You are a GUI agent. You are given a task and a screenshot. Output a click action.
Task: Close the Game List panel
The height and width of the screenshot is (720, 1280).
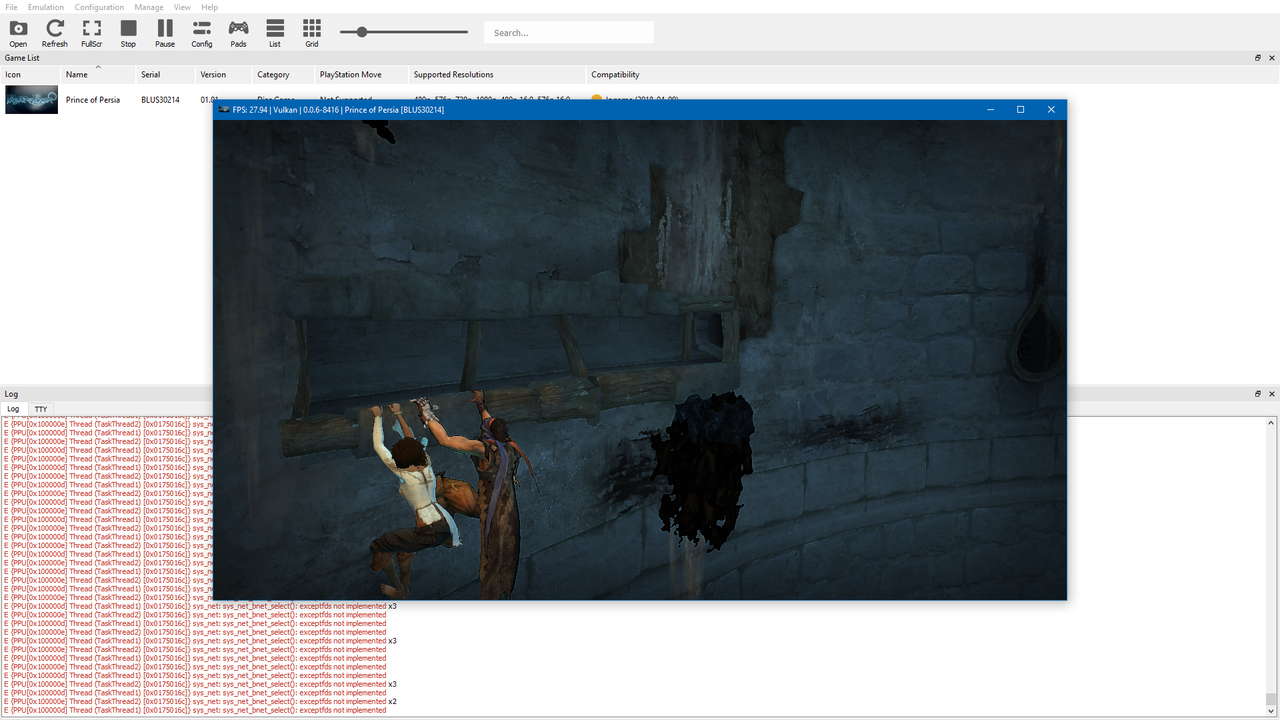click(x=1272, y=58)
